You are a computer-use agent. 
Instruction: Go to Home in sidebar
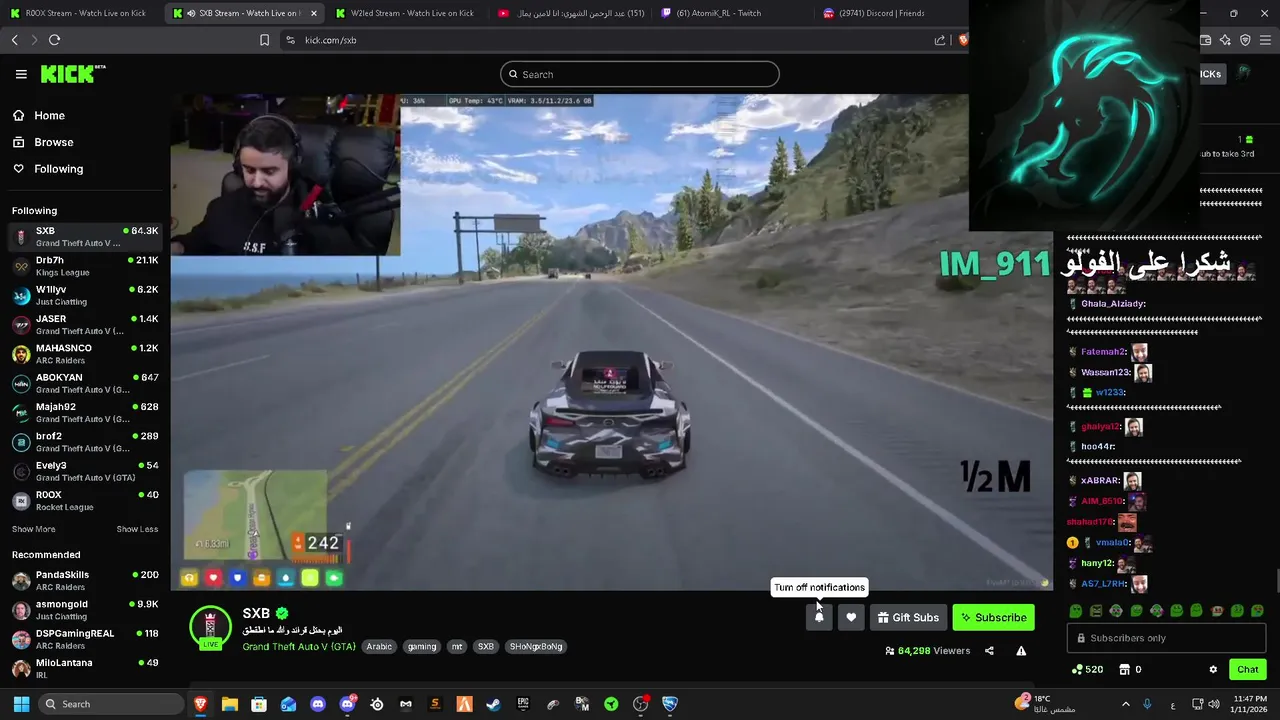[40, 115]
